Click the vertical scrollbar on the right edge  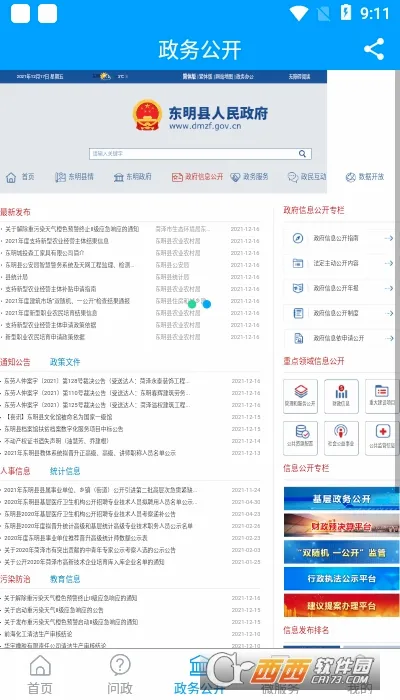click(397, 277)
